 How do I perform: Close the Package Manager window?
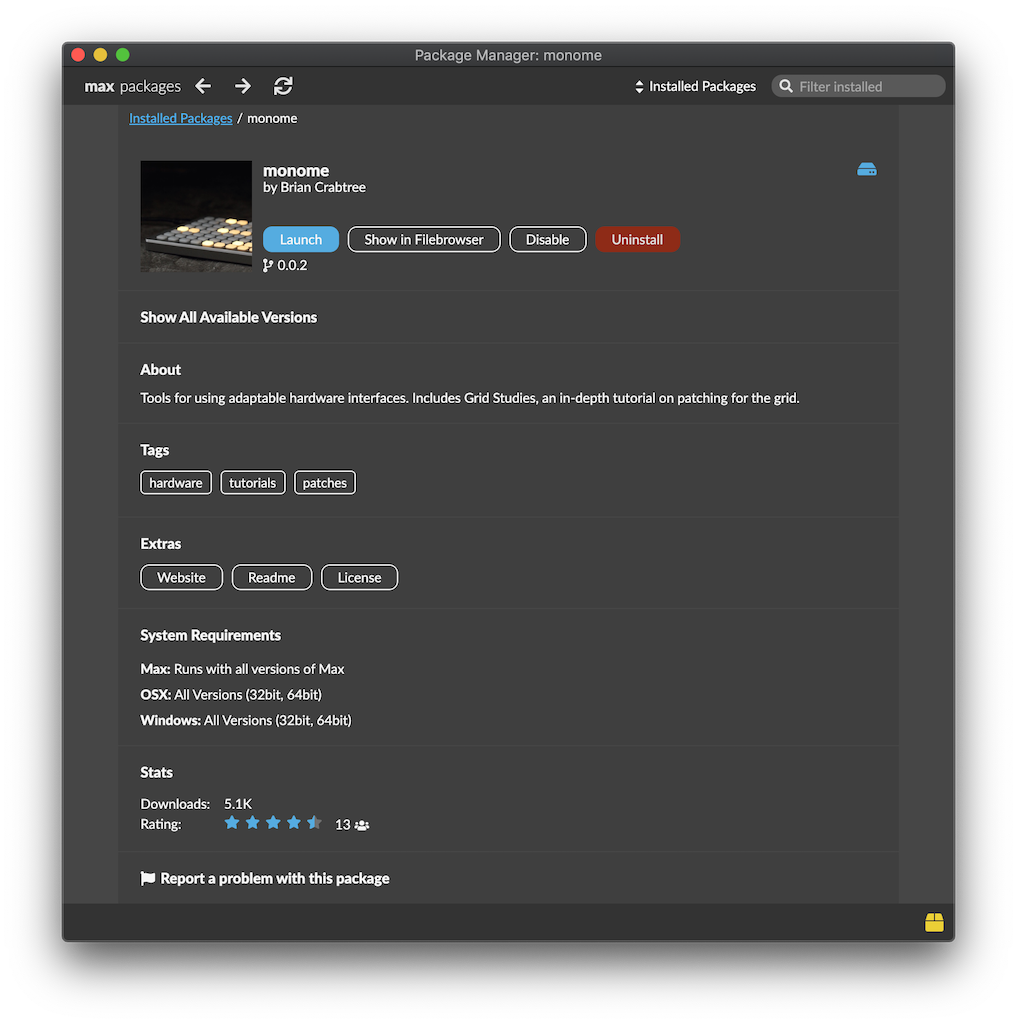click(78, 55)
